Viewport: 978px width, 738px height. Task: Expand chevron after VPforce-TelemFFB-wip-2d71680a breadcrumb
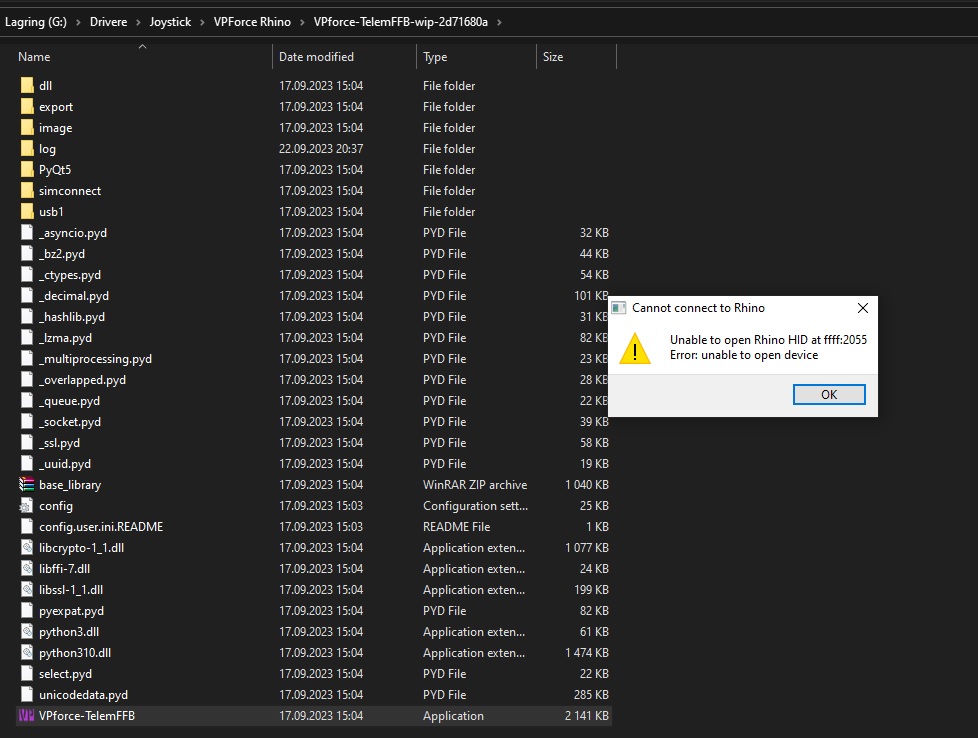pyautogui.click(x=499, y=22)
